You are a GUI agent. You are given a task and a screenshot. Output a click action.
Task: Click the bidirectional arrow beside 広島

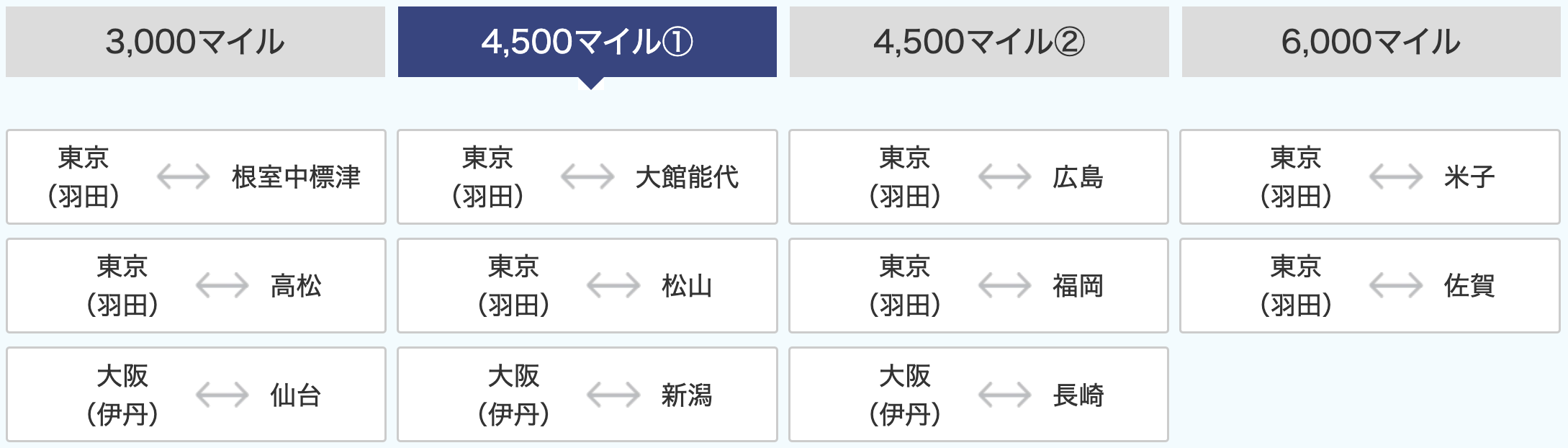1004,176
